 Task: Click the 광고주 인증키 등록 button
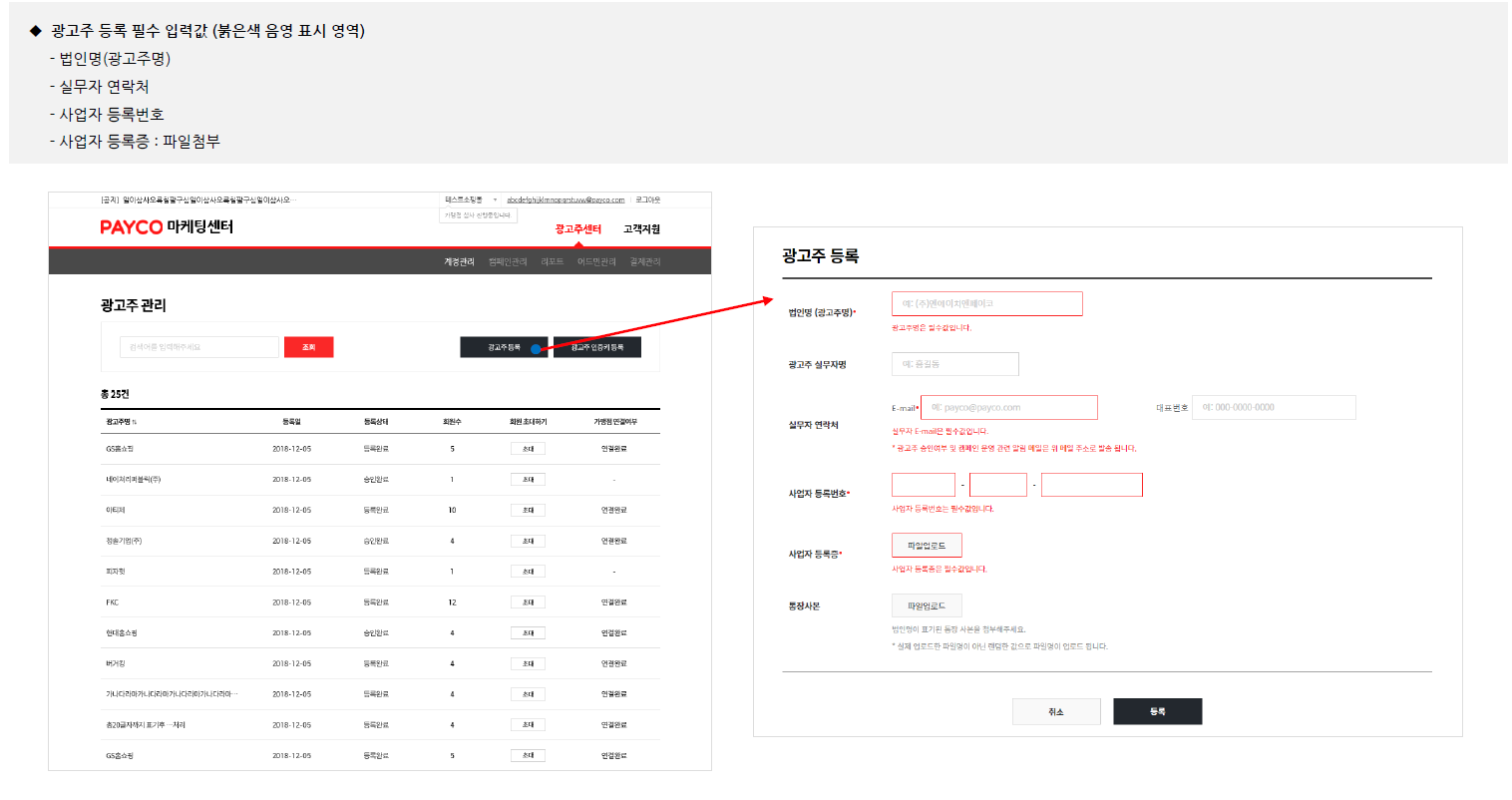point(597,347)
